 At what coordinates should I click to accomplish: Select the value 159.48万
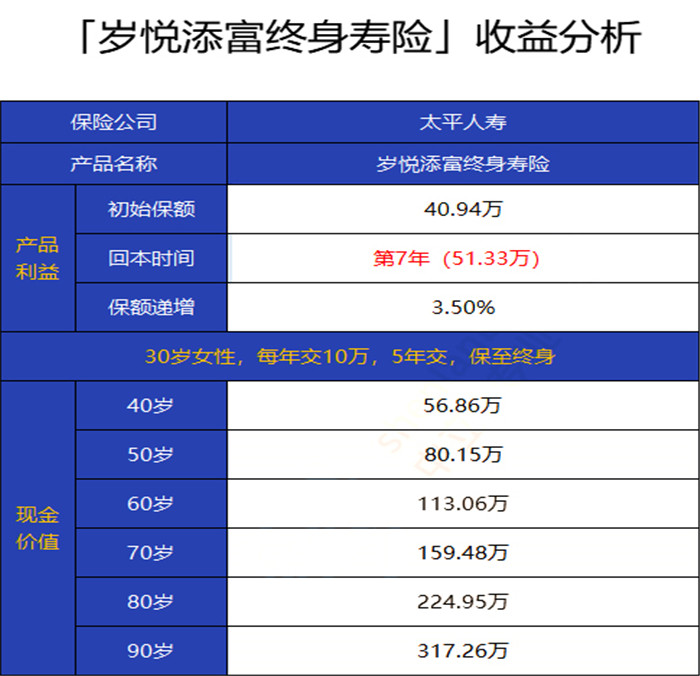pos(463,553)
